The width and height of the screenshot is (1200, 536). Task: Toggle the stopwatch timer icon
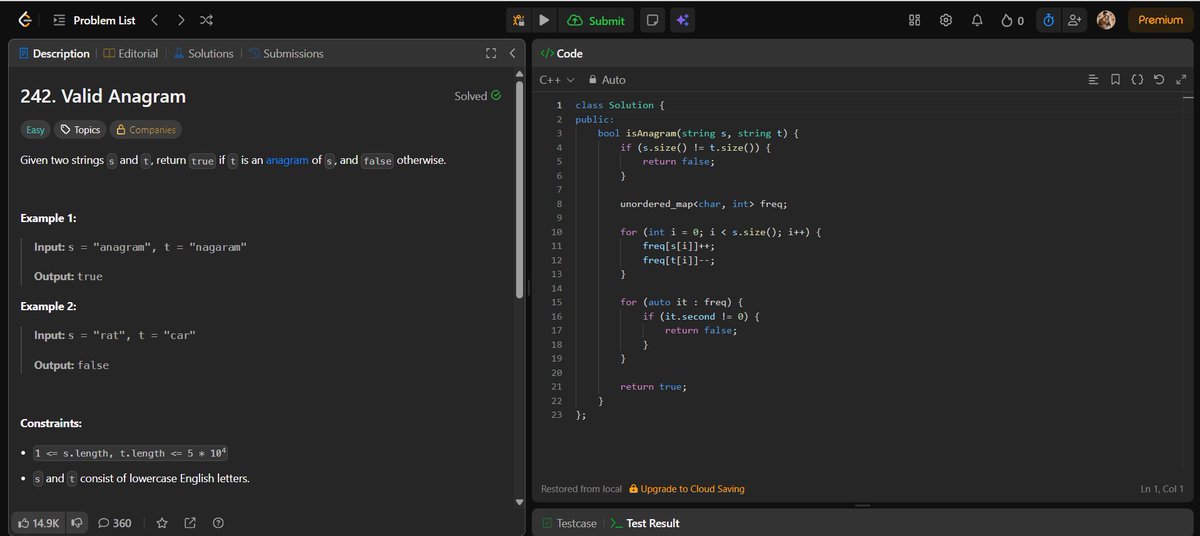(x=1048, y=20)
